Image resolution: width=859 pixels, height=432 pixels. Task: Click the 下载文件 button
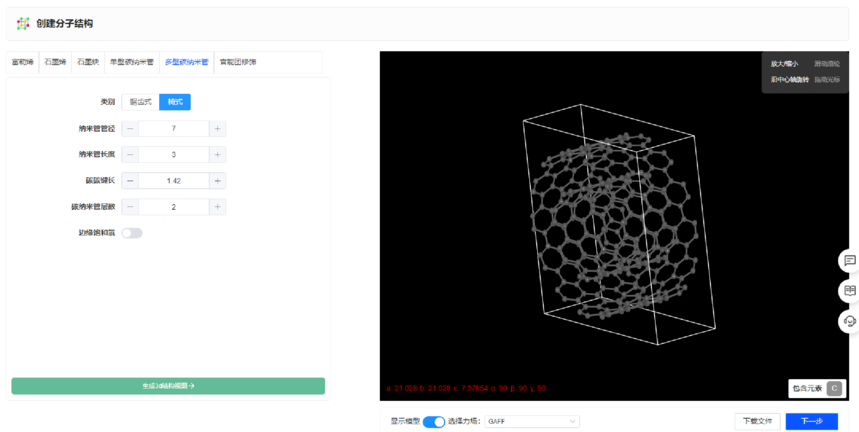756,422
